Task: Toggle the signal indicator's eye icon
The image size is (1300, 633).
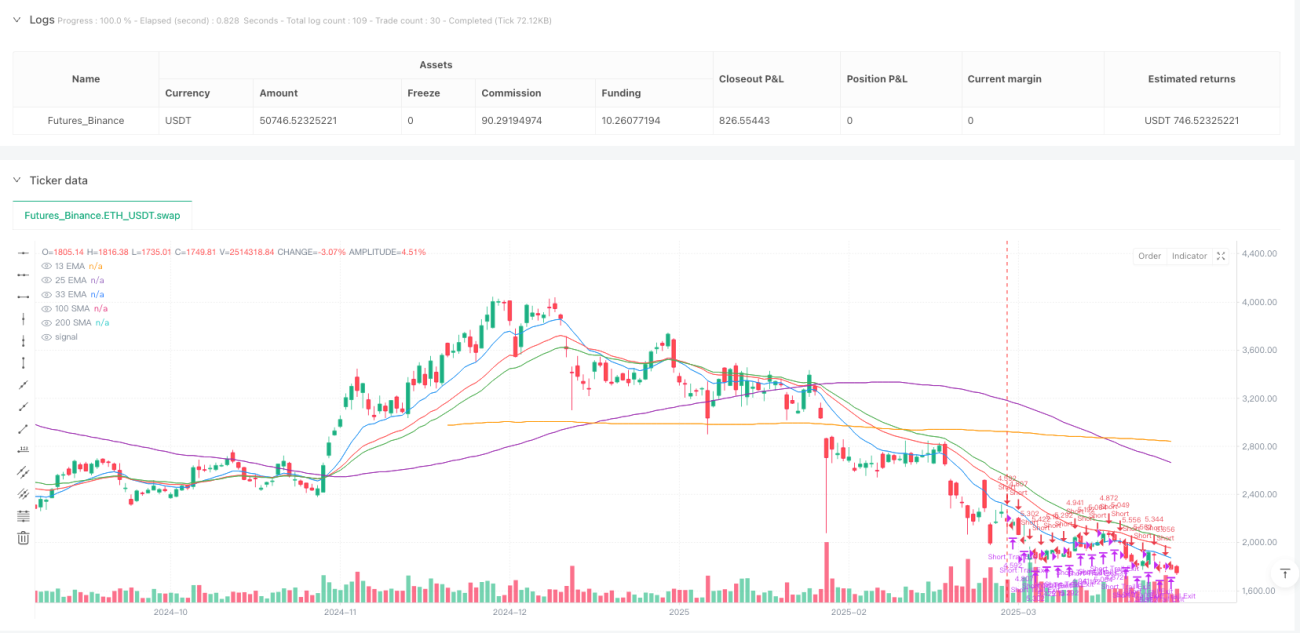Action: tap(46, 337)
